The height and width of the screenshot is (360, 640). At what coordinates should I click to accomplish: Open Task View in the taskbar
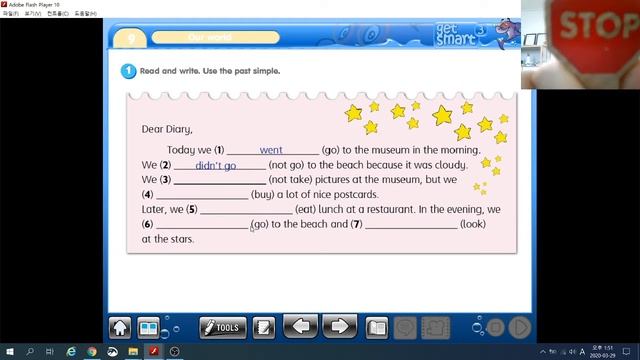pyautogui.click(x=50, y=351)
